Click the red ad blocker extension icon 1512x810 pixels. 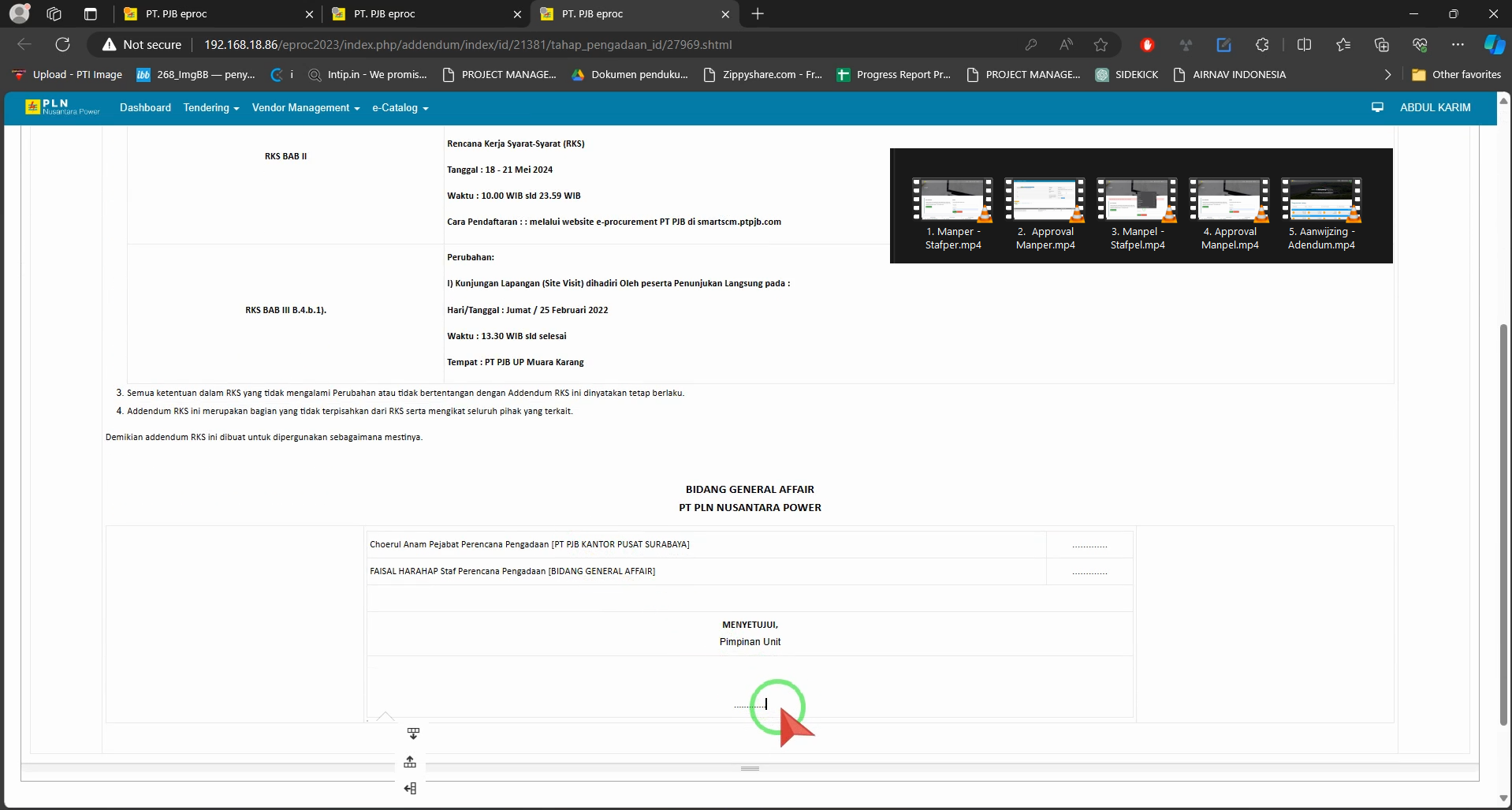click(x=1147, y=45)
